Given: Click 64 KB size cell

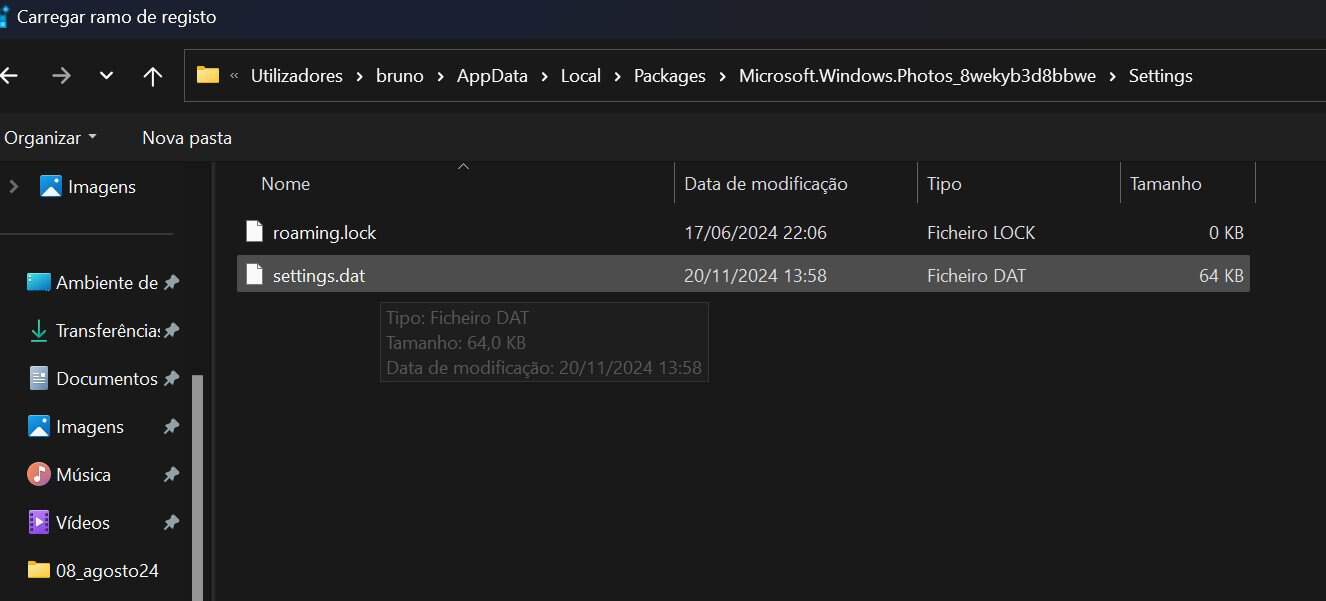Looking at the screenshot, I should coord(1221,275).
